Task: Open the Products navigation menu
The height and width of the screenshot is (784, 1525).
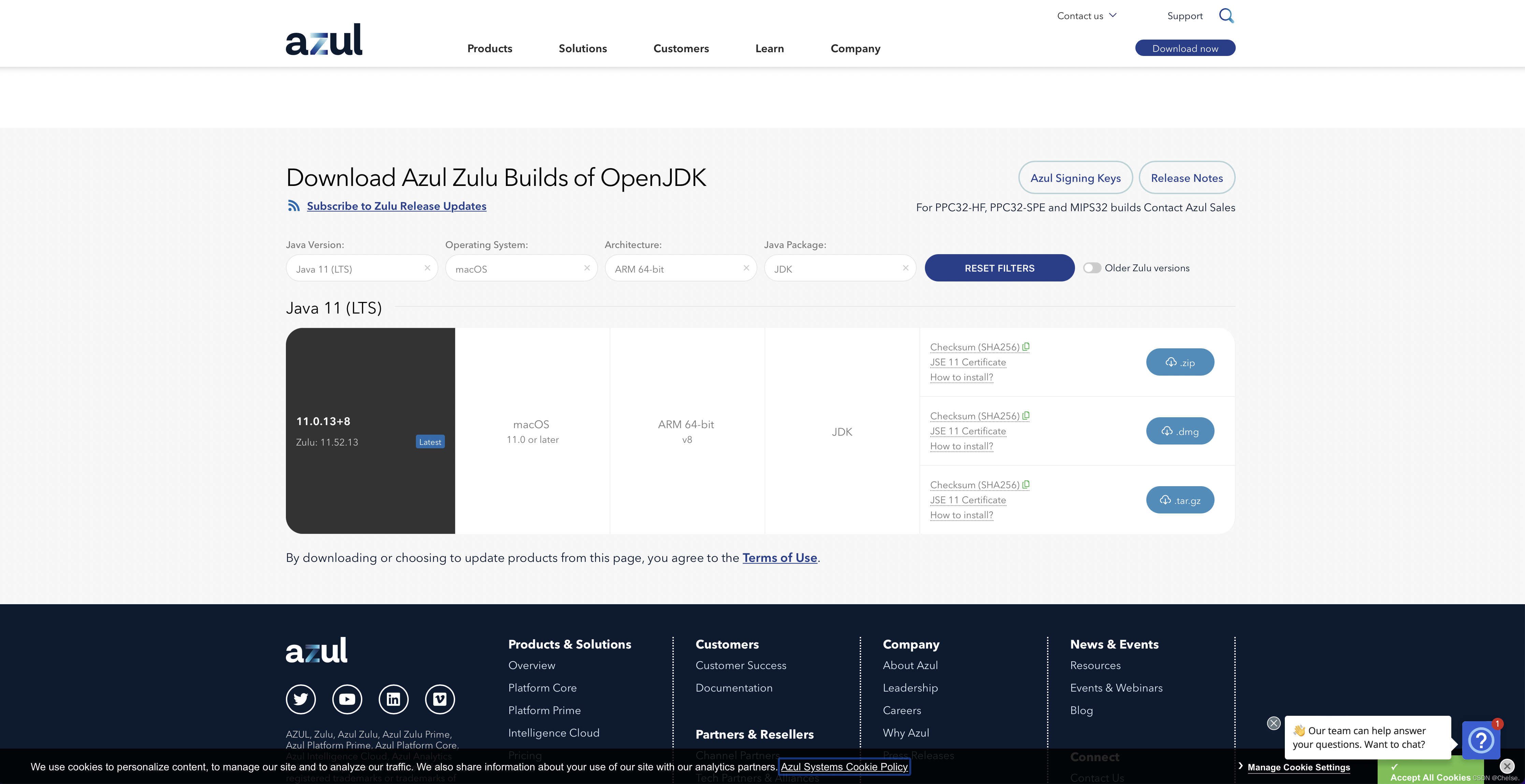Action: click(x=490, y=48)
